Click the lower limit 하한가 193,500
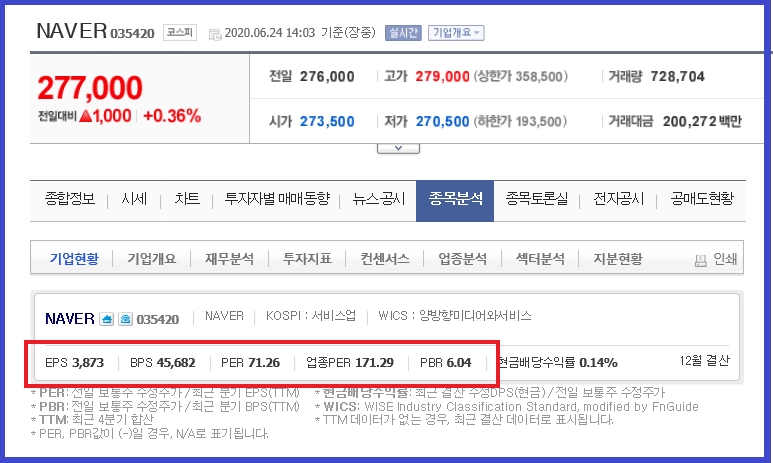Screen dimensions: 773x463 click(520, 121)
